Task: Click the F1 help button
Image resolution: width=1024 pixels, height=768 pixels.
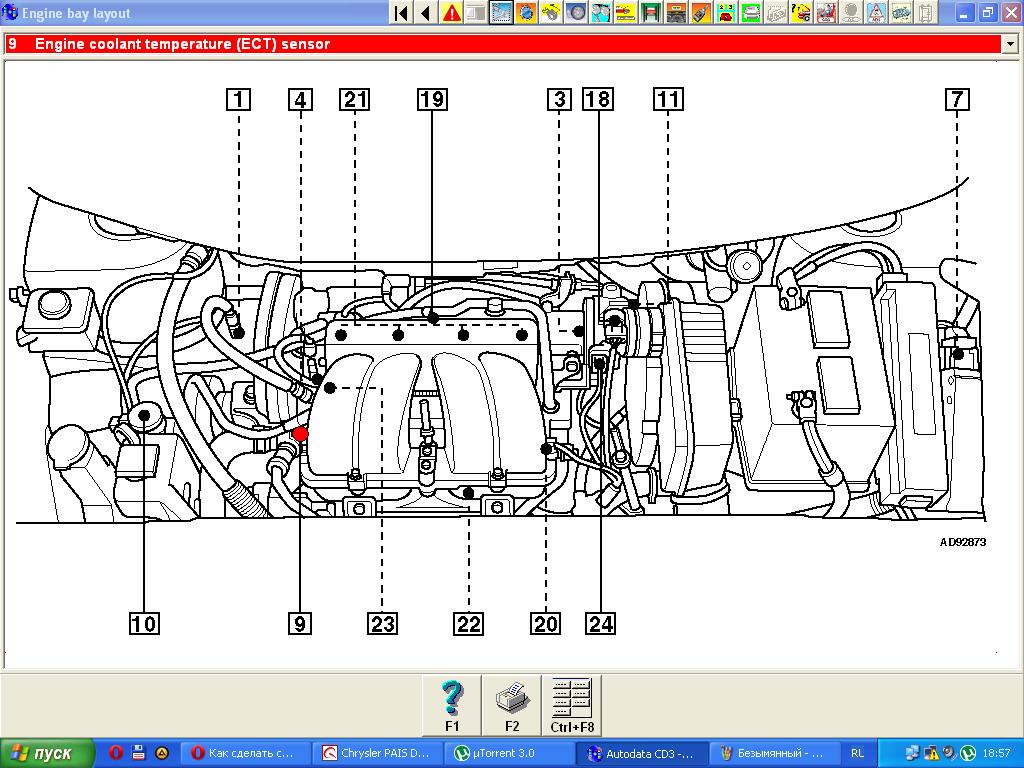Action: click(x=452, y=705)
